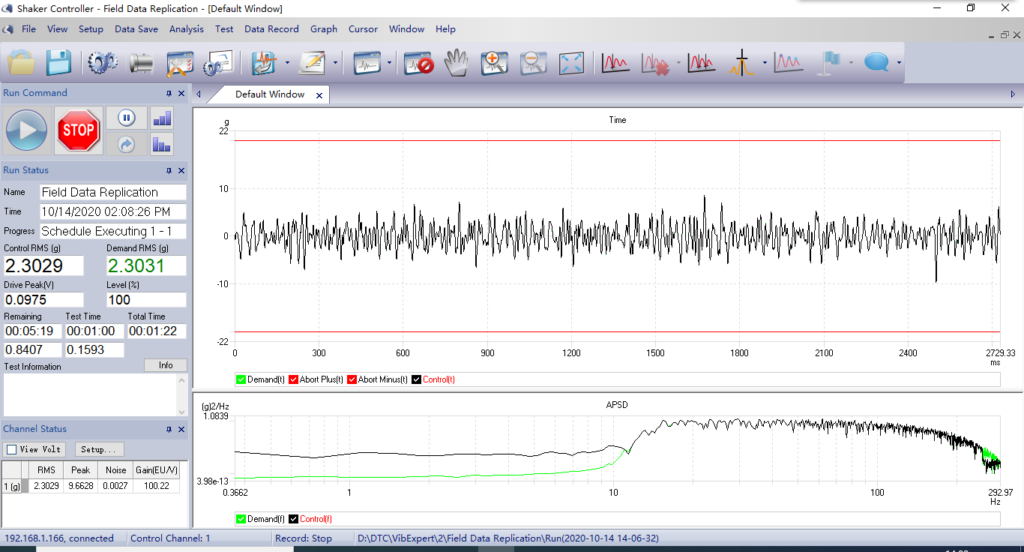The width and height of the screenshot is (1024, 552).
Task: Select the Default Window tab
Action: pos(270,95)
